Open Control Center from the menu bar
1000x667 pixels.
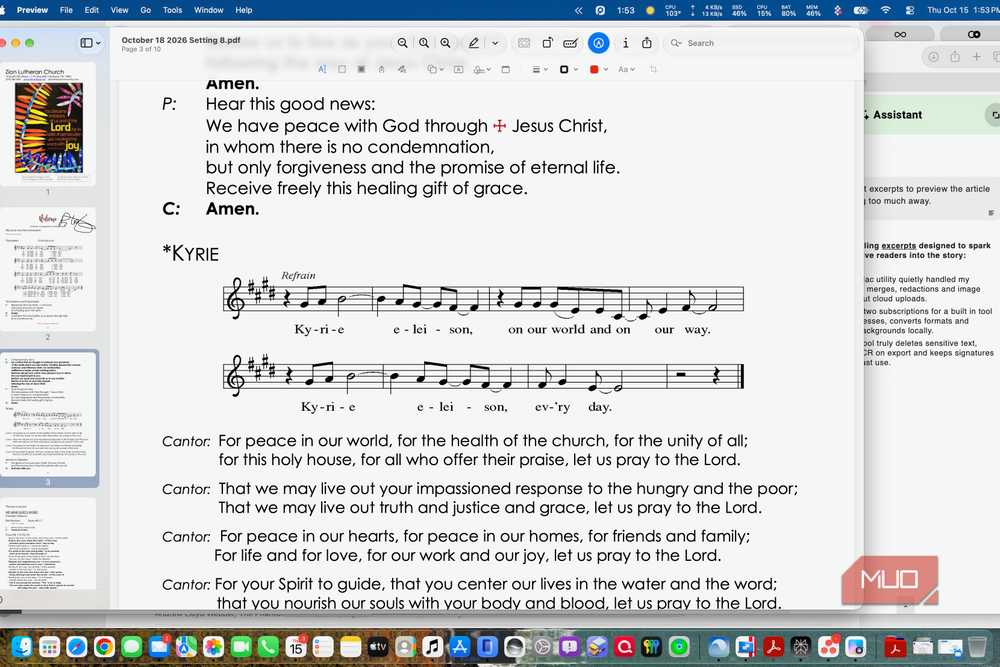910,10
